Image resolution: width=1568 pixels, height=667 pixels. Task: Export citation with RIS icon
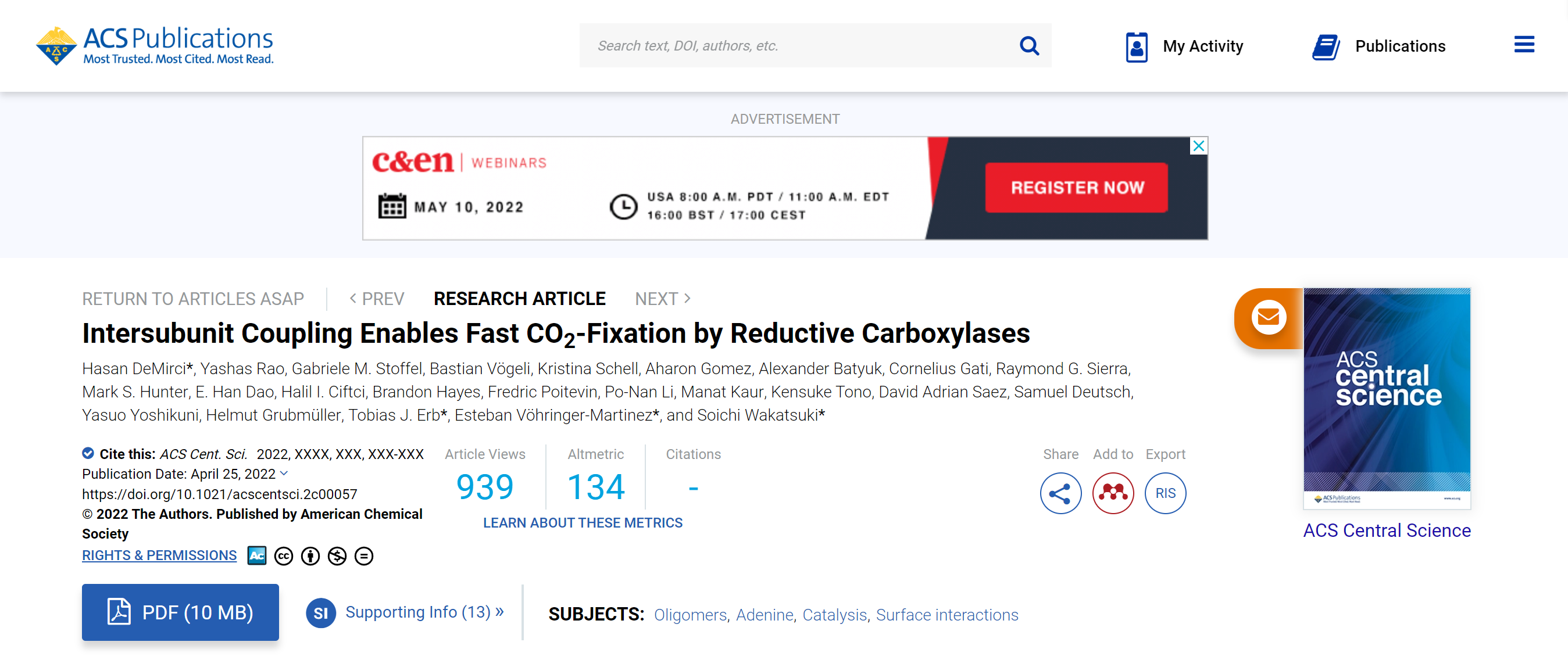(x=1165, y=493)
